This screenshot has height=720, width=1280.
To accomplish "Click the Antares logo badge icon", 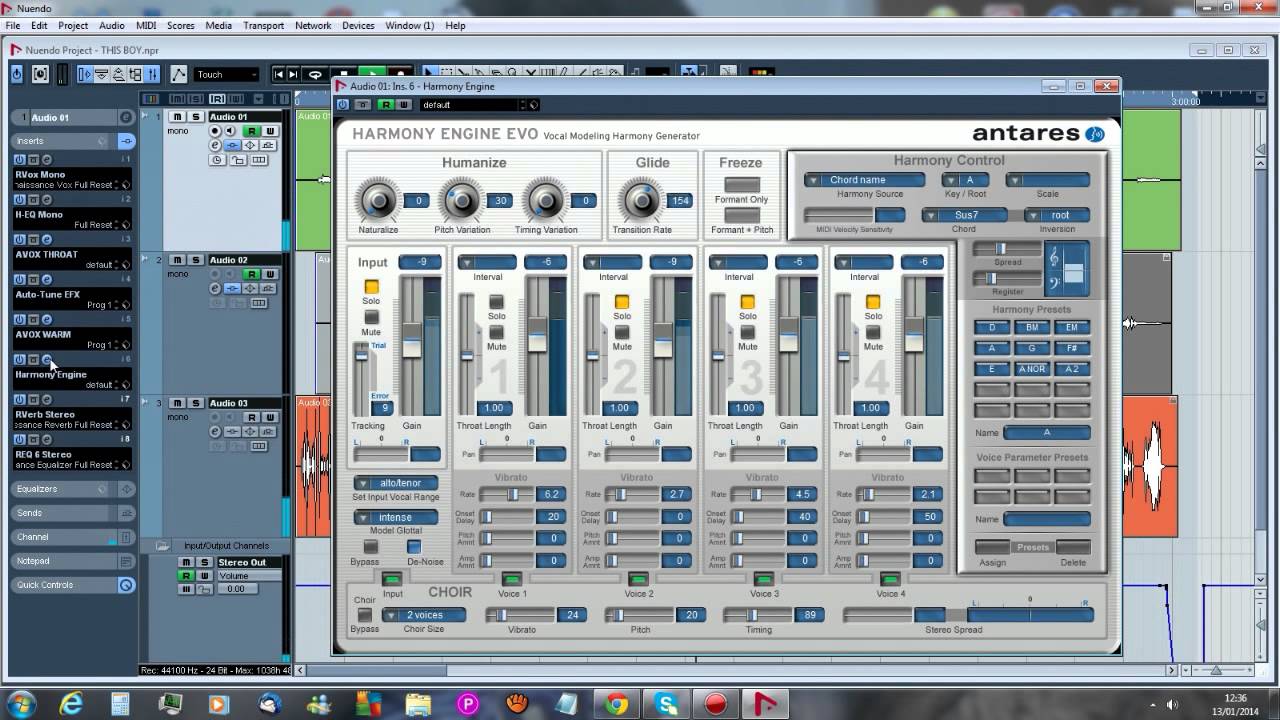I will click(1095, 134).
